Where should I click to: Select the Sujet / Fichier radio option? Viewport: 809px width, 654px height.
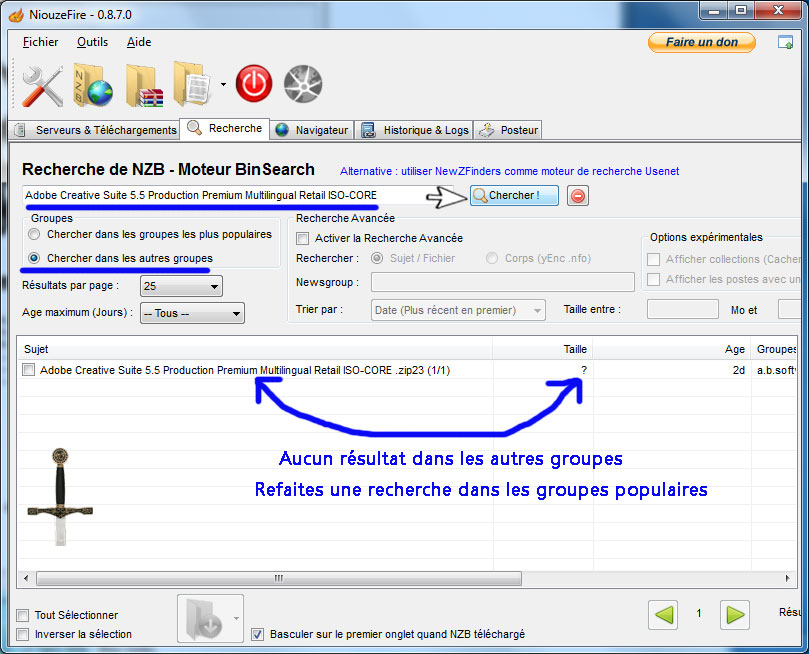[x=377, y=258]
